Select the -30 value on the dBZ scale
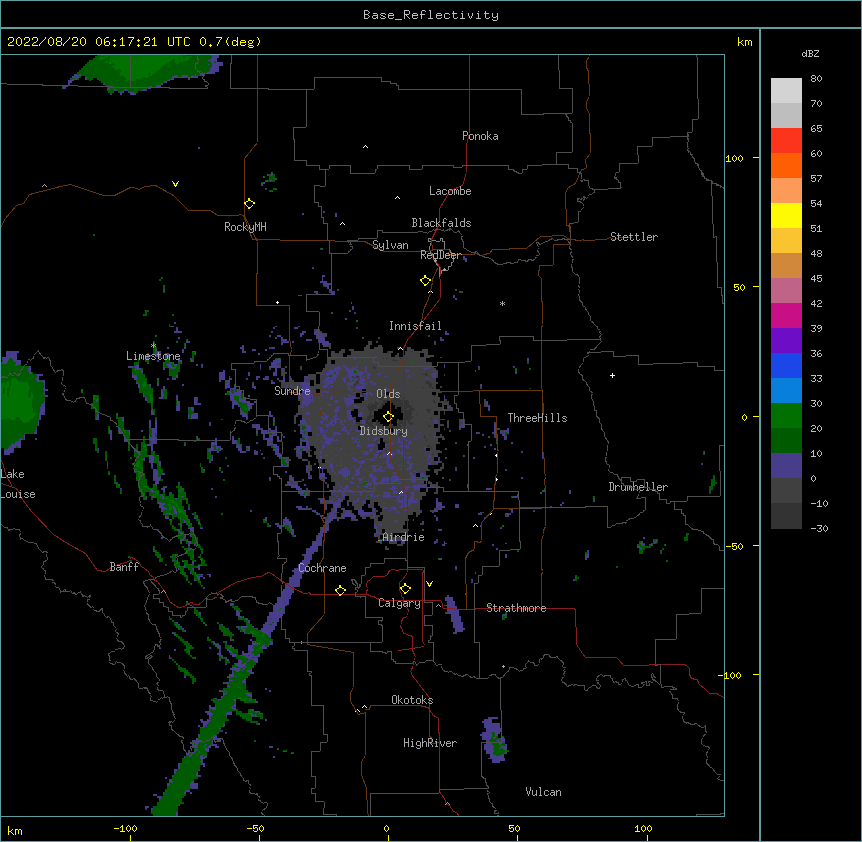 point(819,528)
